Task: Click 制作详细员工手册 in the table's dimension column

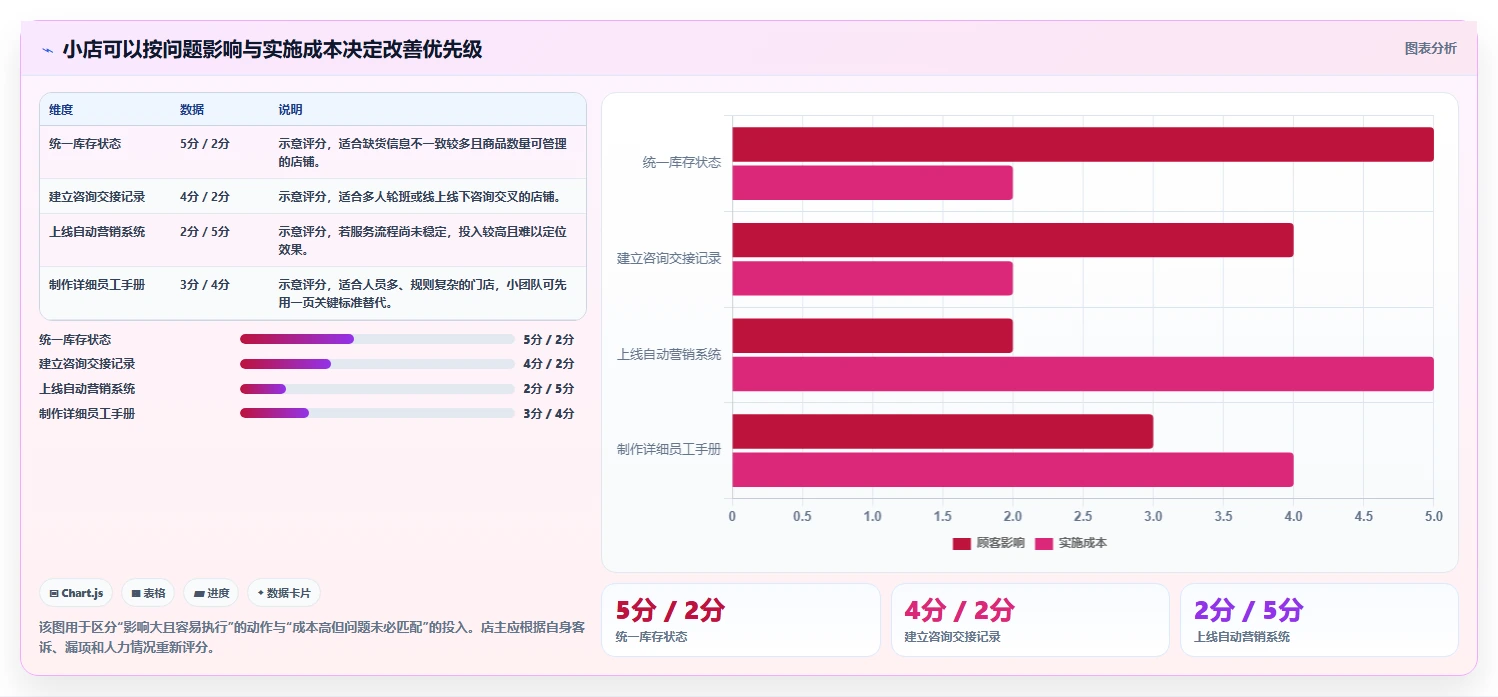Action: 97,284
